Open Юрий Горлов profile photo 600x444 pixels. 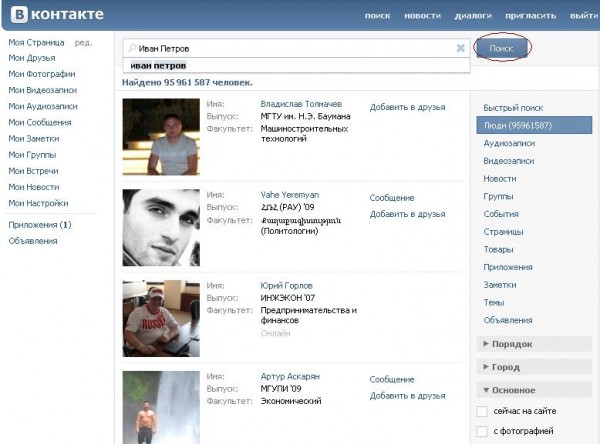click(x=161, y=318)
